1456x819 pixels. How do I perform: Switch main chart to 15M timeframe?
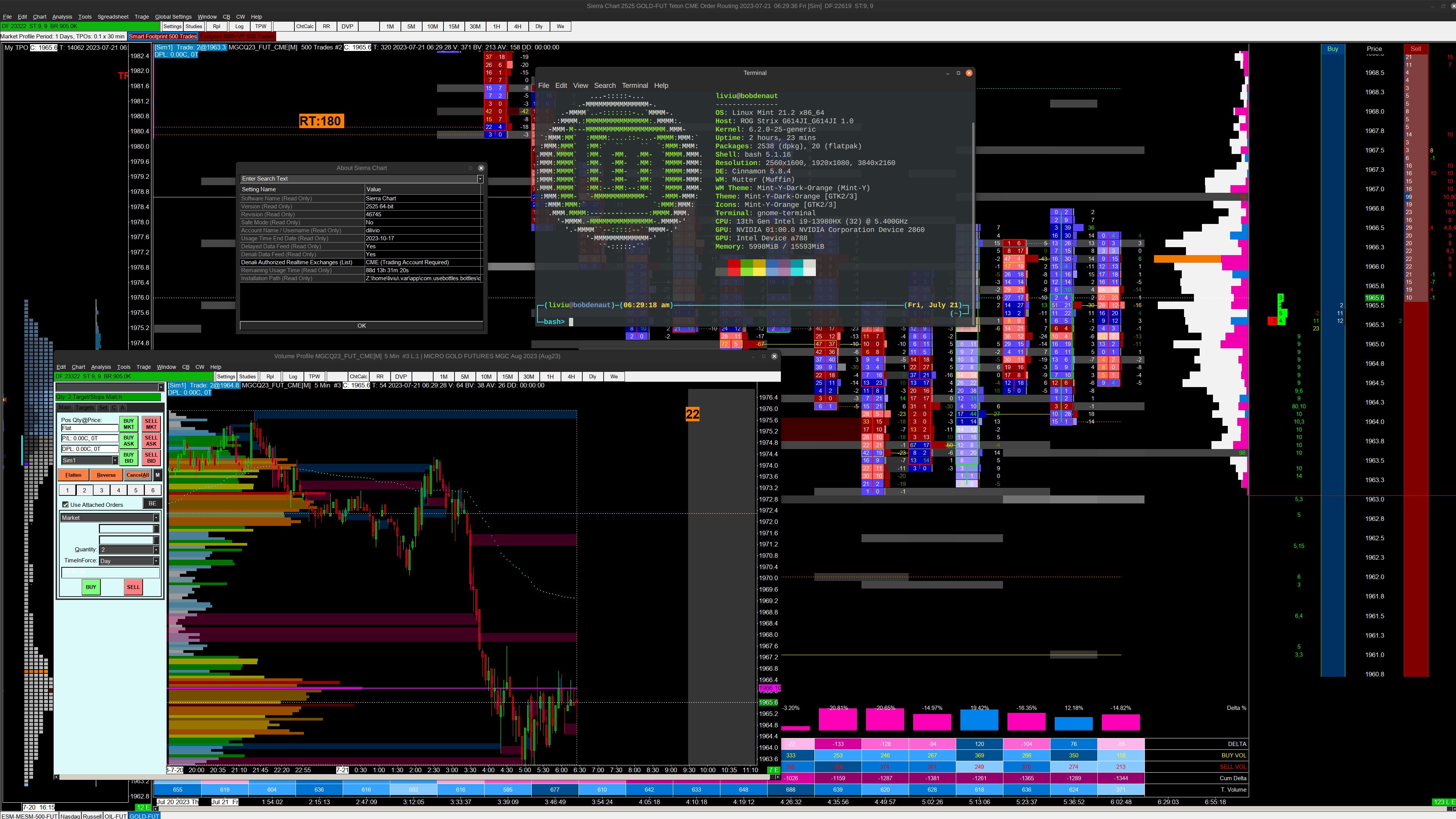[454, 27]
